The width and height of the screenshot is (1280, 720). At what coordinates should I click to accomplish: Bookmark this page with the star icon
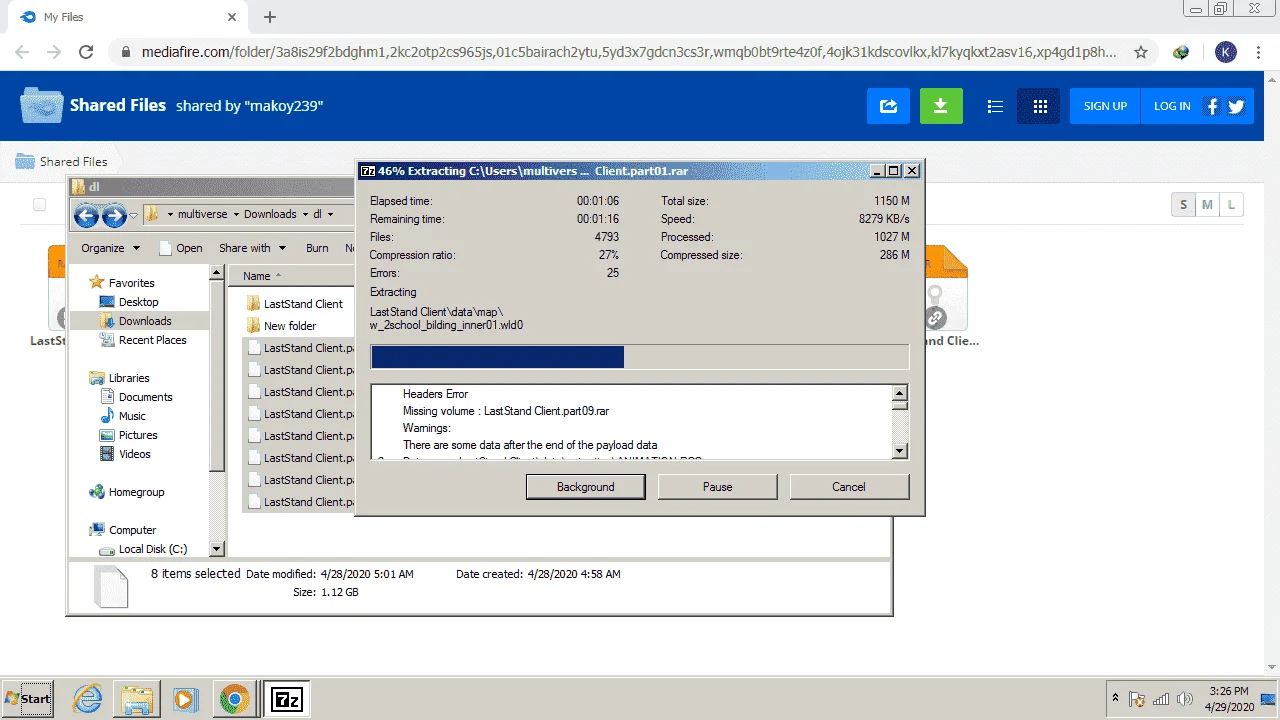click(1141, 52)
